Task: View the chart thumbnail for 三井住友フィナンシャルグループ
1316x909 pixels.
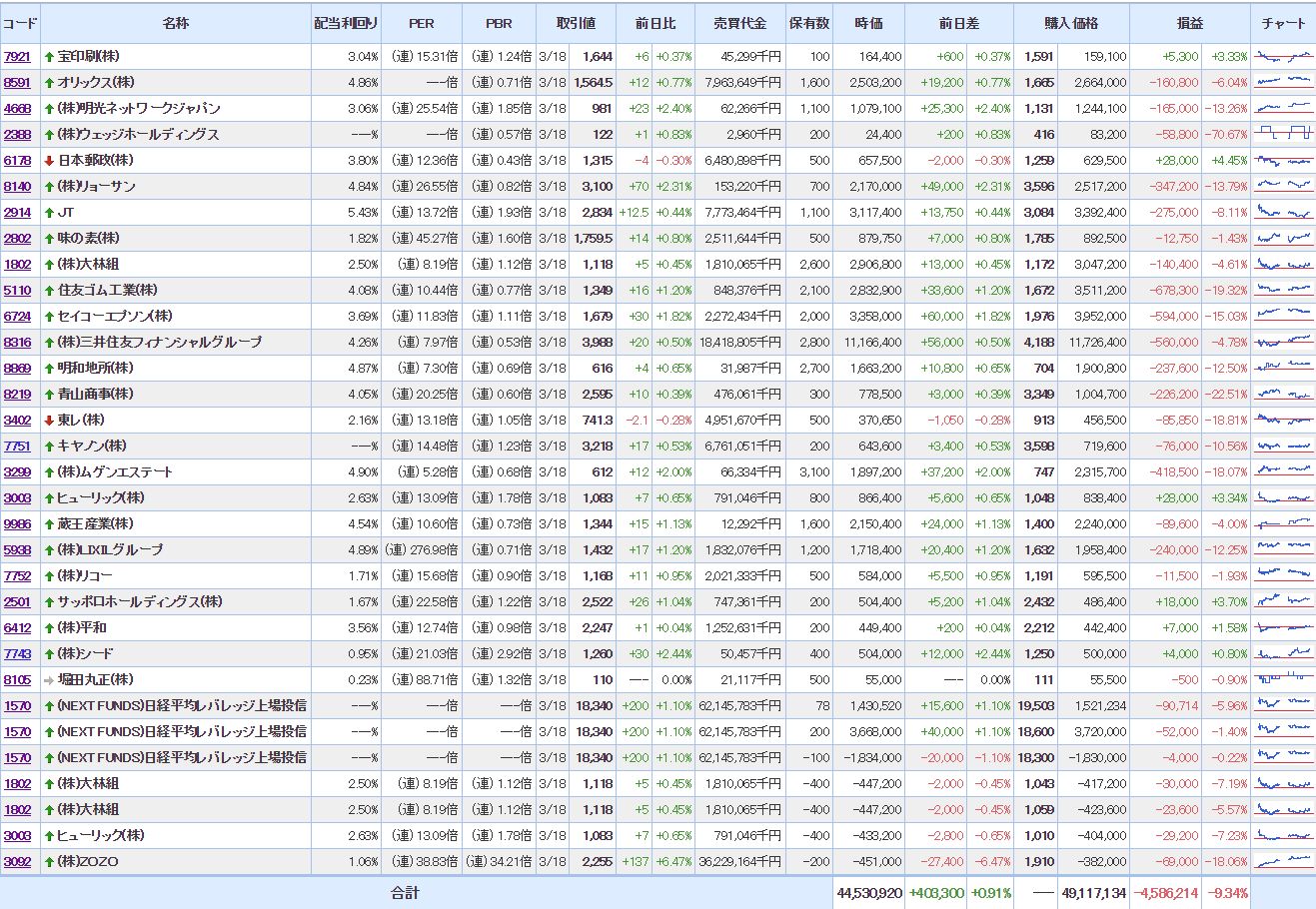Action: (1283, 342)
